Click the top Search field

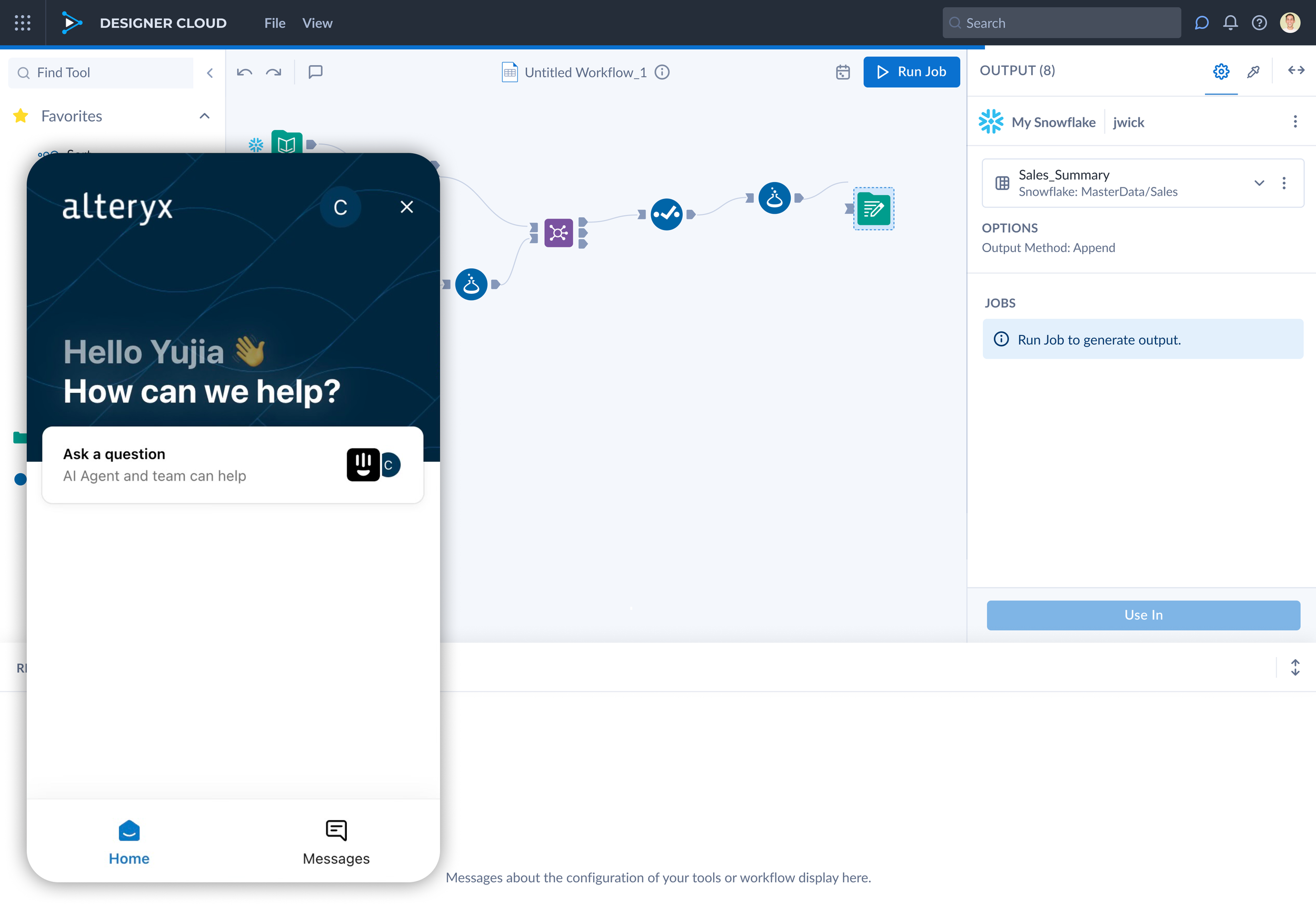1061,23
